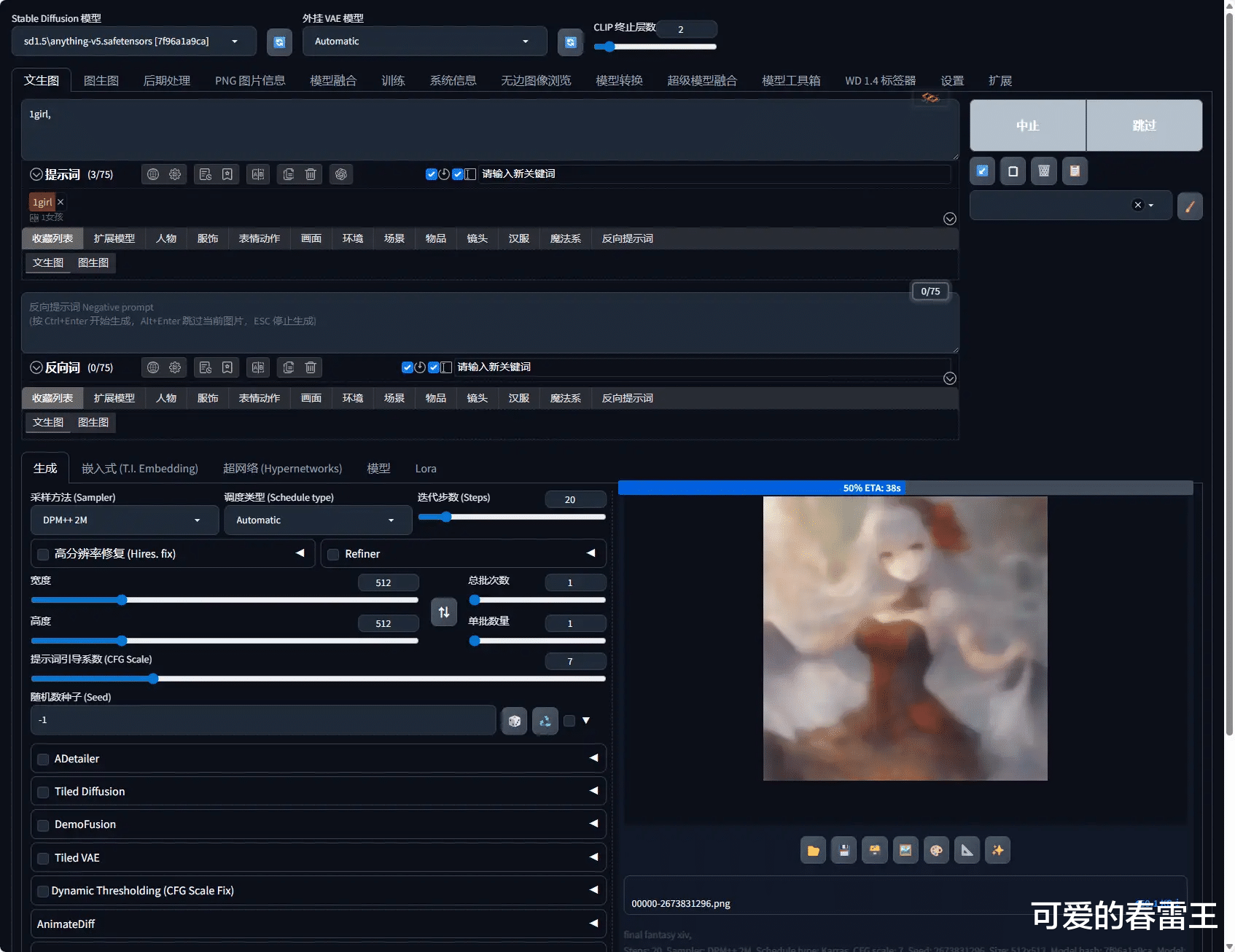Collapse the 反向词 section with its circle chevron
Image resolution: width=1235 pixels, height=952 pixels.
tap(36, 367)
